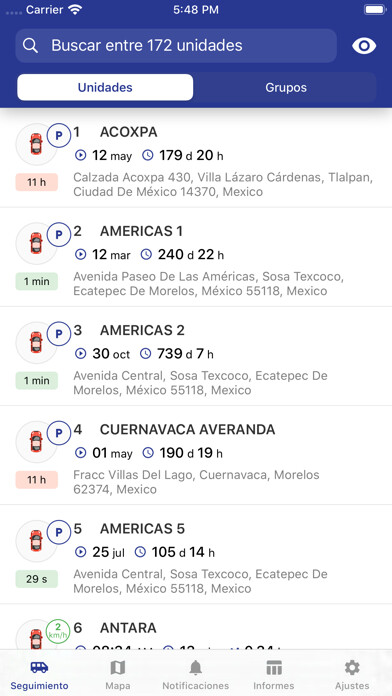Open the Notificaciones bell icon
The width and height of the screenshot is (392, 696).
tap(195, 667)
